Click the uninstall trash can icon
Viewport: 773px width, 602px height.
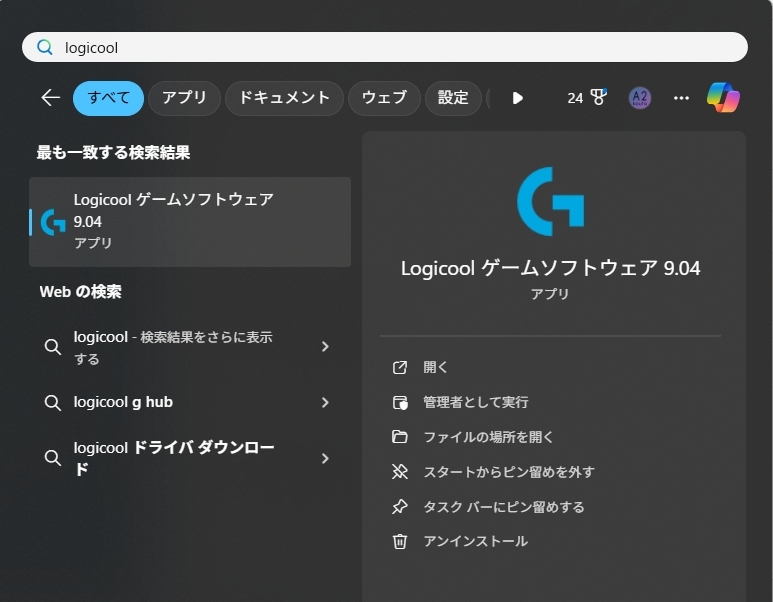point(399,541)
